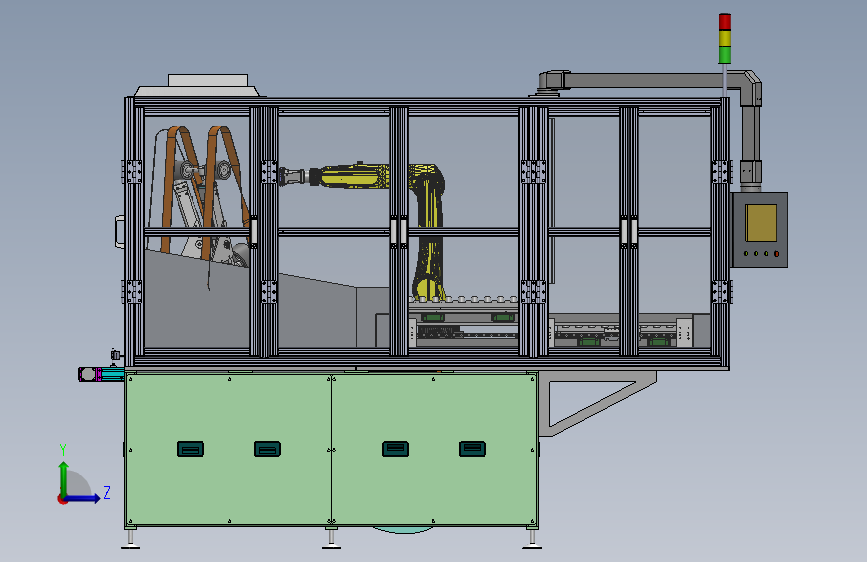Viewport: 867px width, 562px height.
Task: Select the yellow segment of the stack light
Action: [x=724, y=39]
